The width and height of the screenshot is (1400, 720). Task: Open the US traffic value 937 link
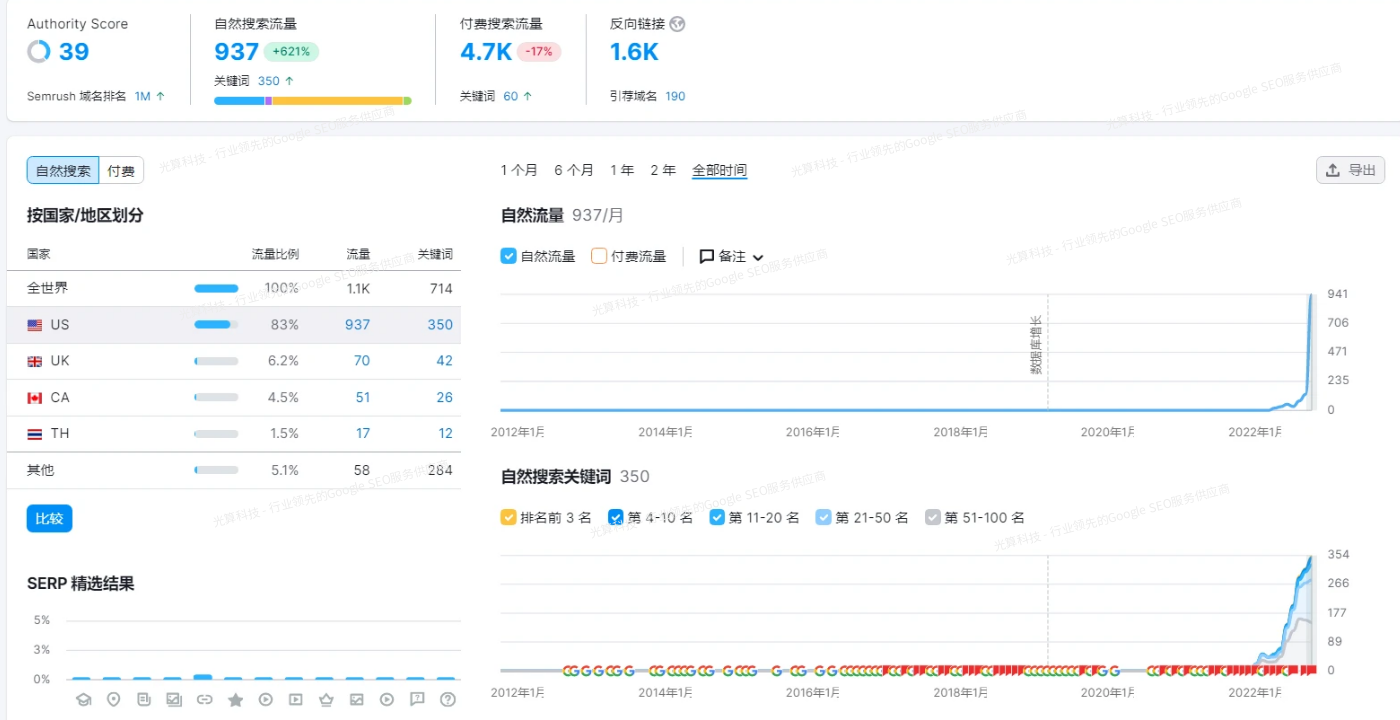[357, 324]
